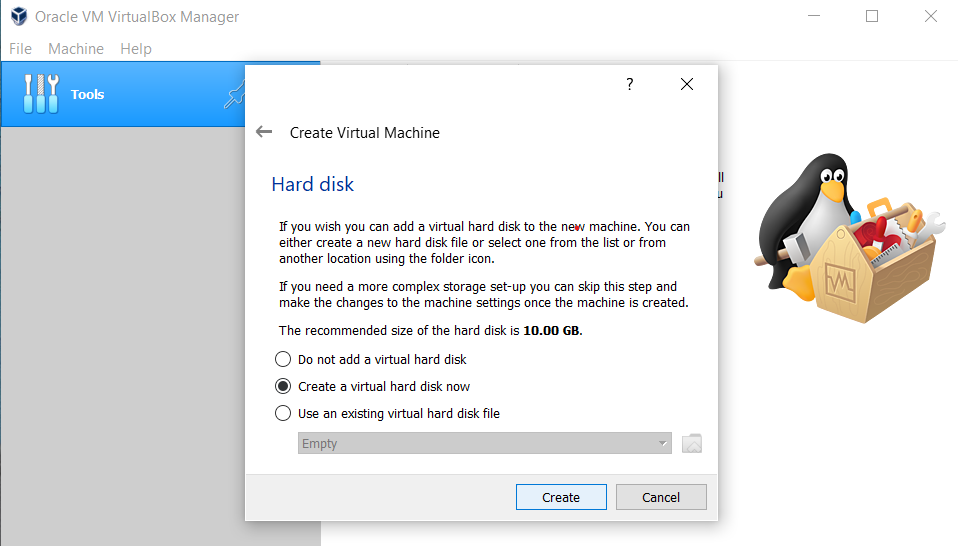Image resolution: width=958 pixels, height=546 pixels.
Task: Open the File menu
Action: 20,49
